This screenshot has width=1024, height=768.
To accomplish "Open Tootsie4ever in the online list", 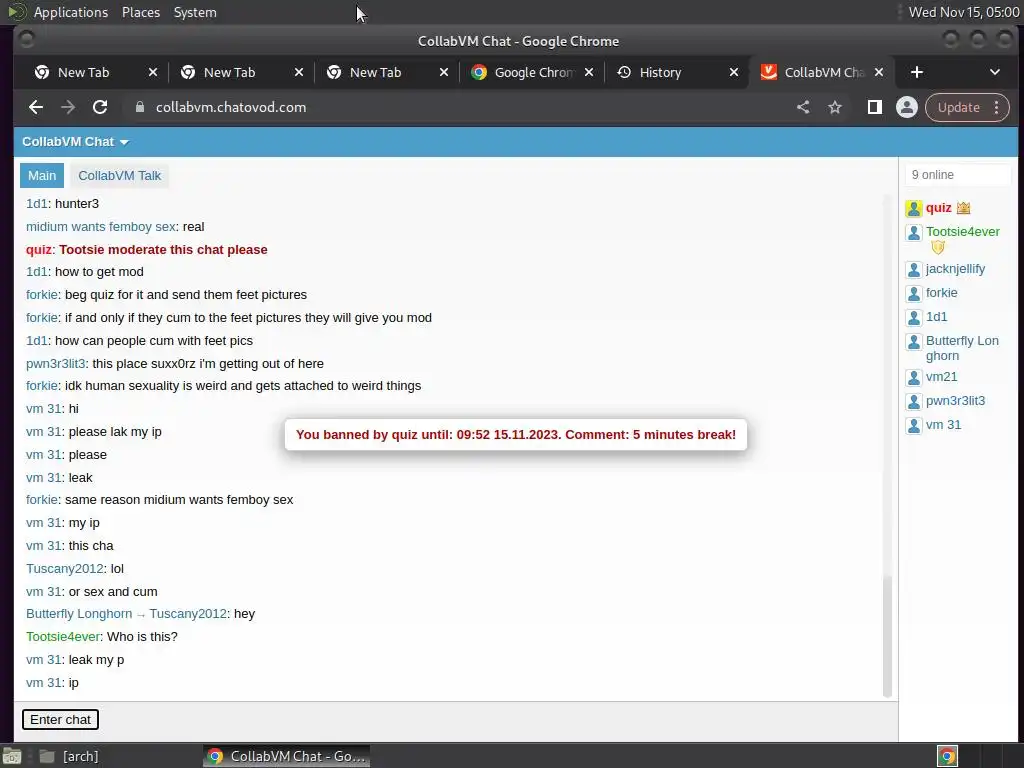I will tap(963, 232).
